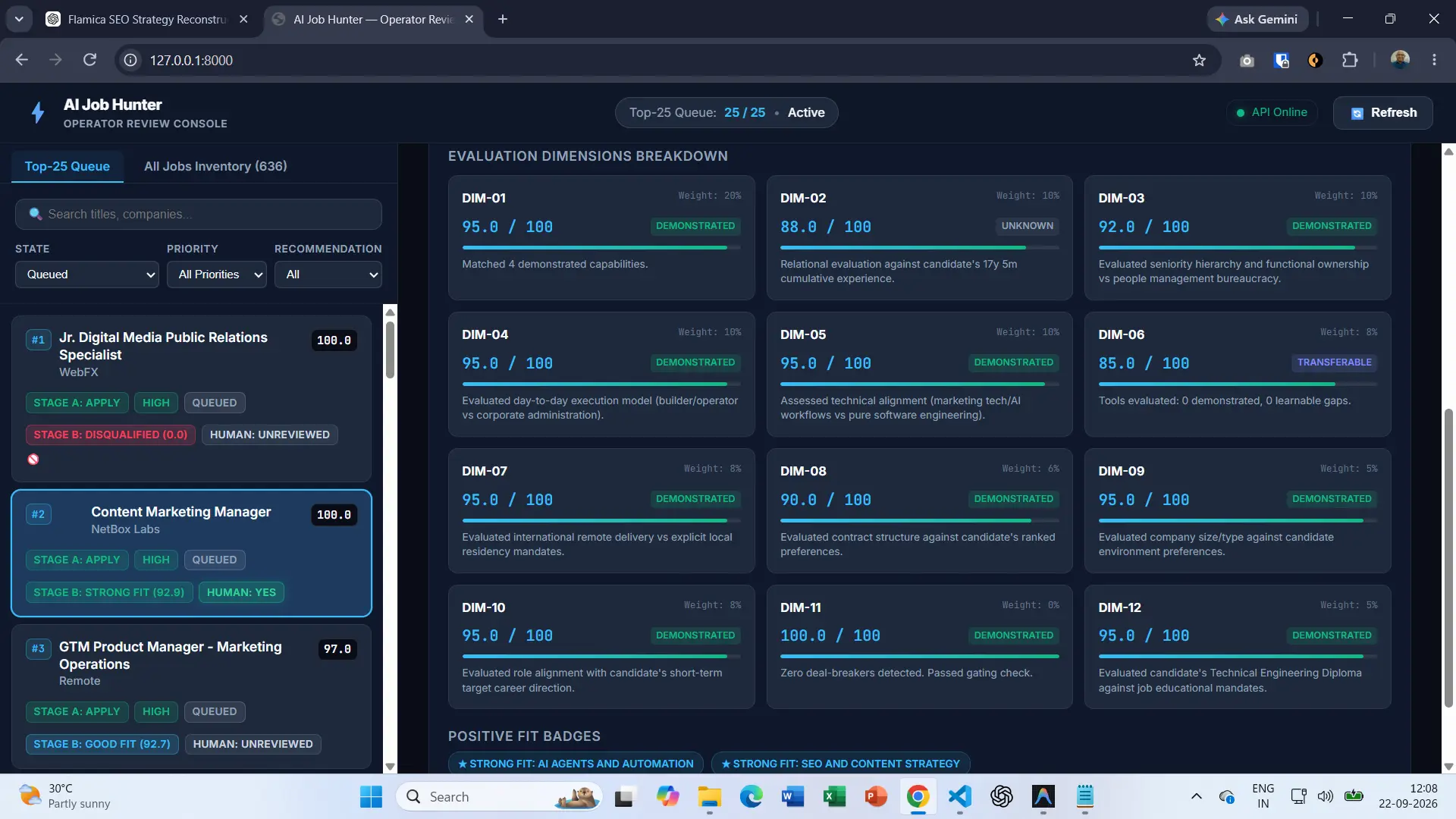Screen dimensions: 1456x819
Task: Click the 97.0 score on job #3
Action: pos(337,649)
